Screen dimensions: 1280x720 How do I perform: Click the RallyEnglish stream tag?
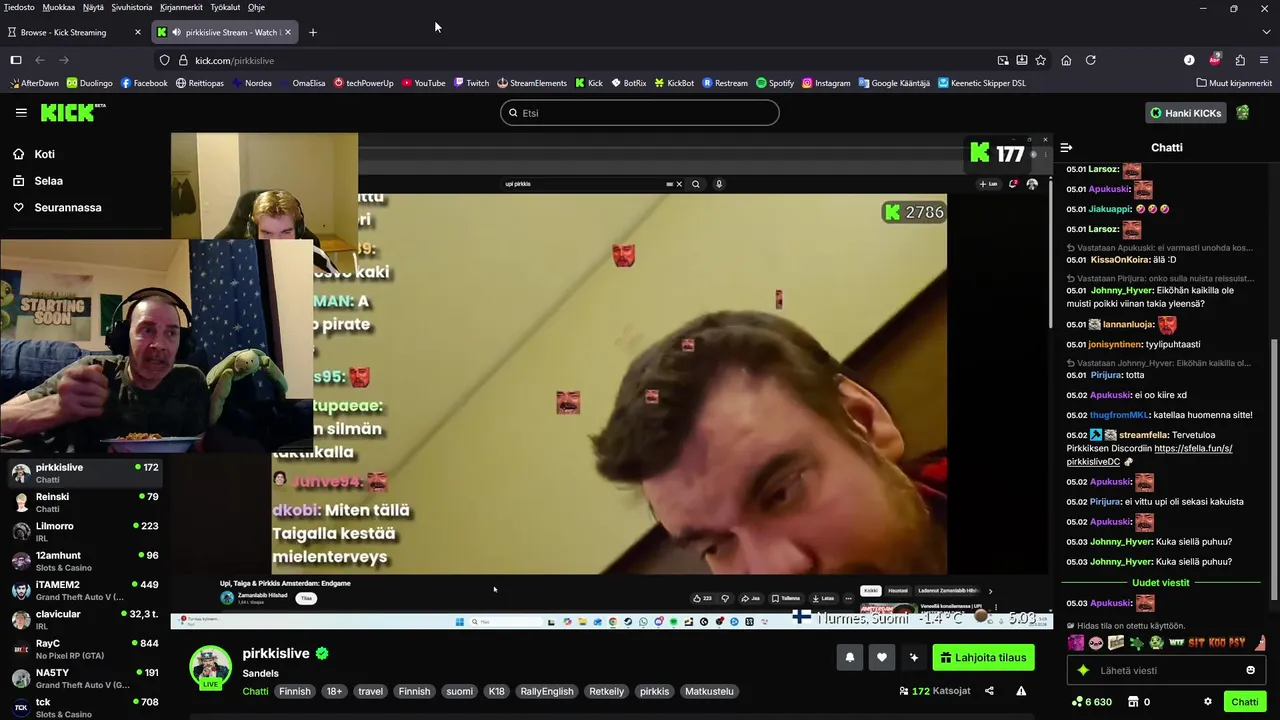click(x=547, y=691)
